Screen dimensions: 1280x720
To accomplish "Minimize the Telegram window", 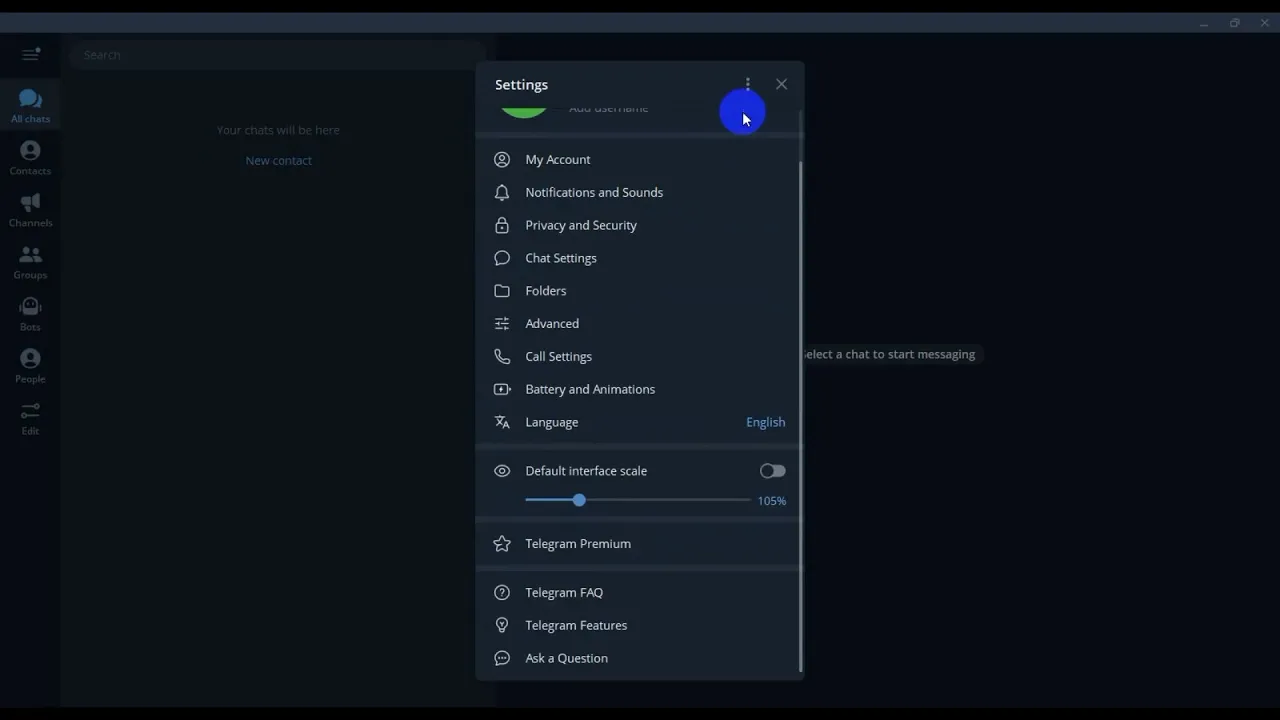I will tap(1204, 23).
